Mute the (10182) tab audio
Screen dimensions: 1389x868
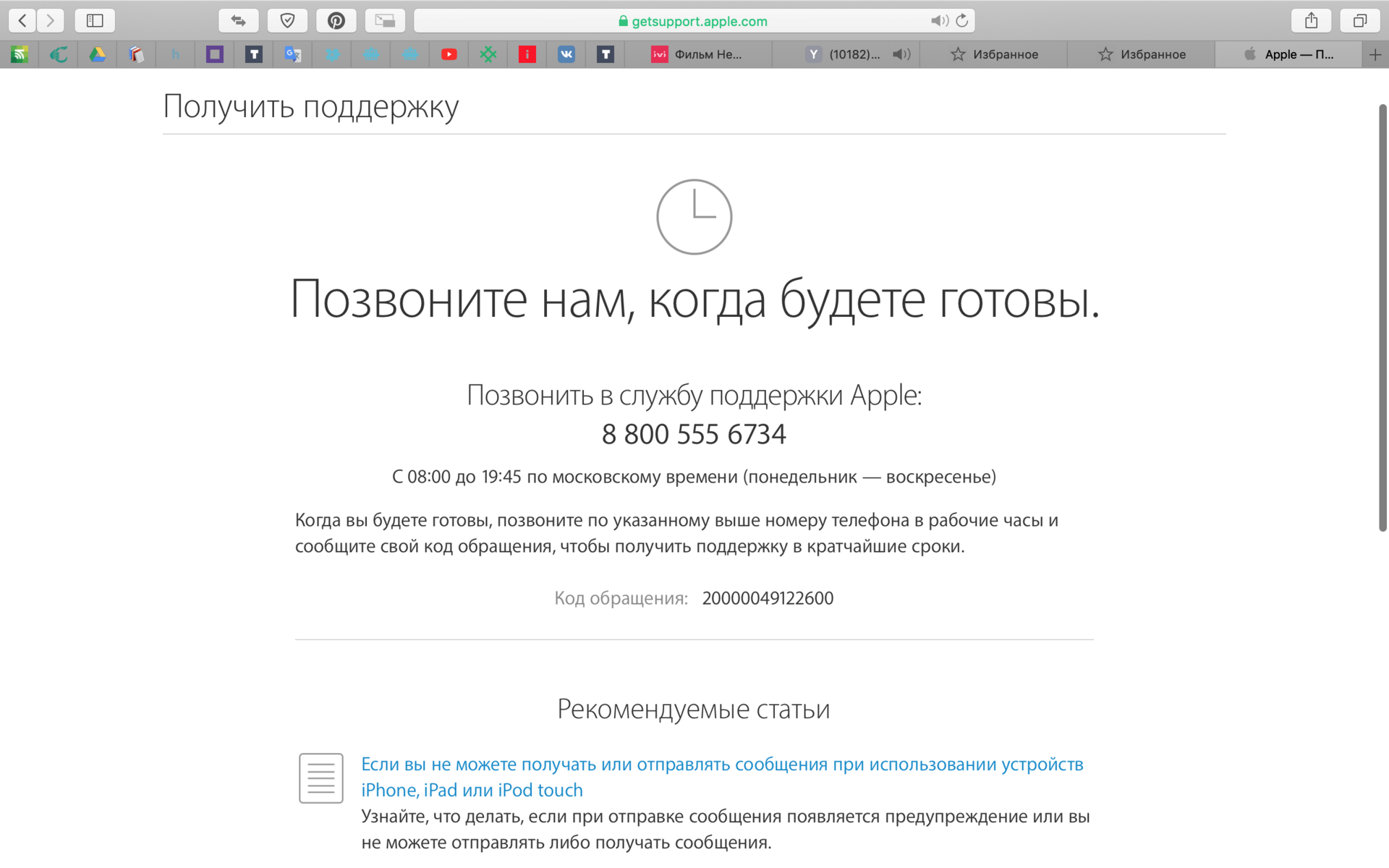pyautogui.click(x=901, y=54)
